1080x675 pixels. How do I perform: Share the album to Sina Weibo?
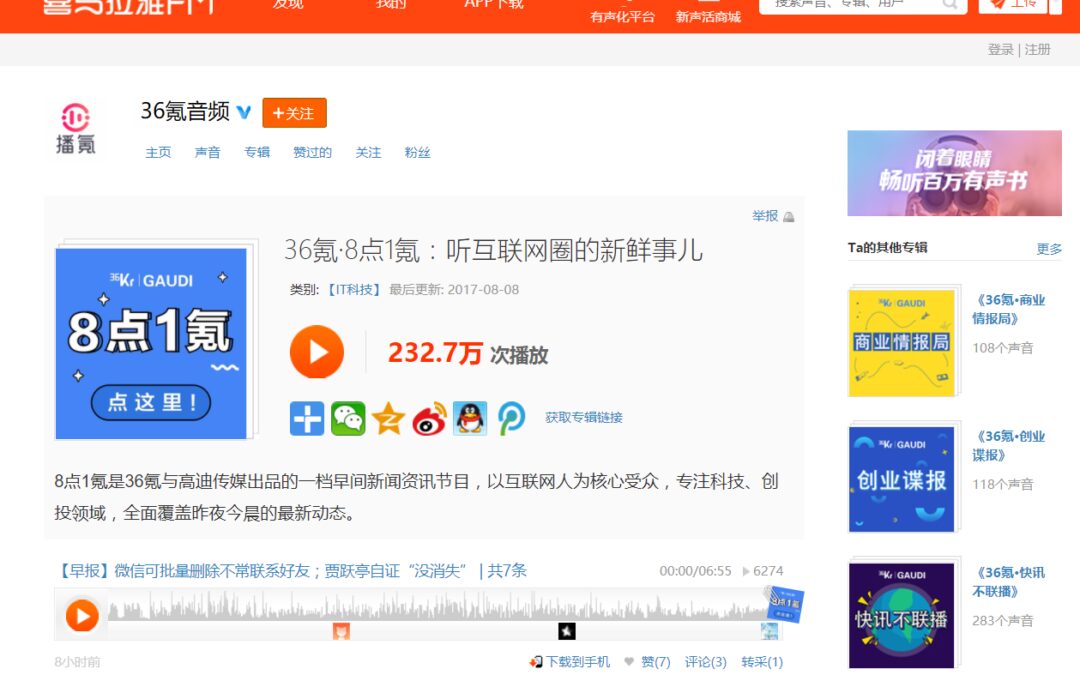(429, 418)
